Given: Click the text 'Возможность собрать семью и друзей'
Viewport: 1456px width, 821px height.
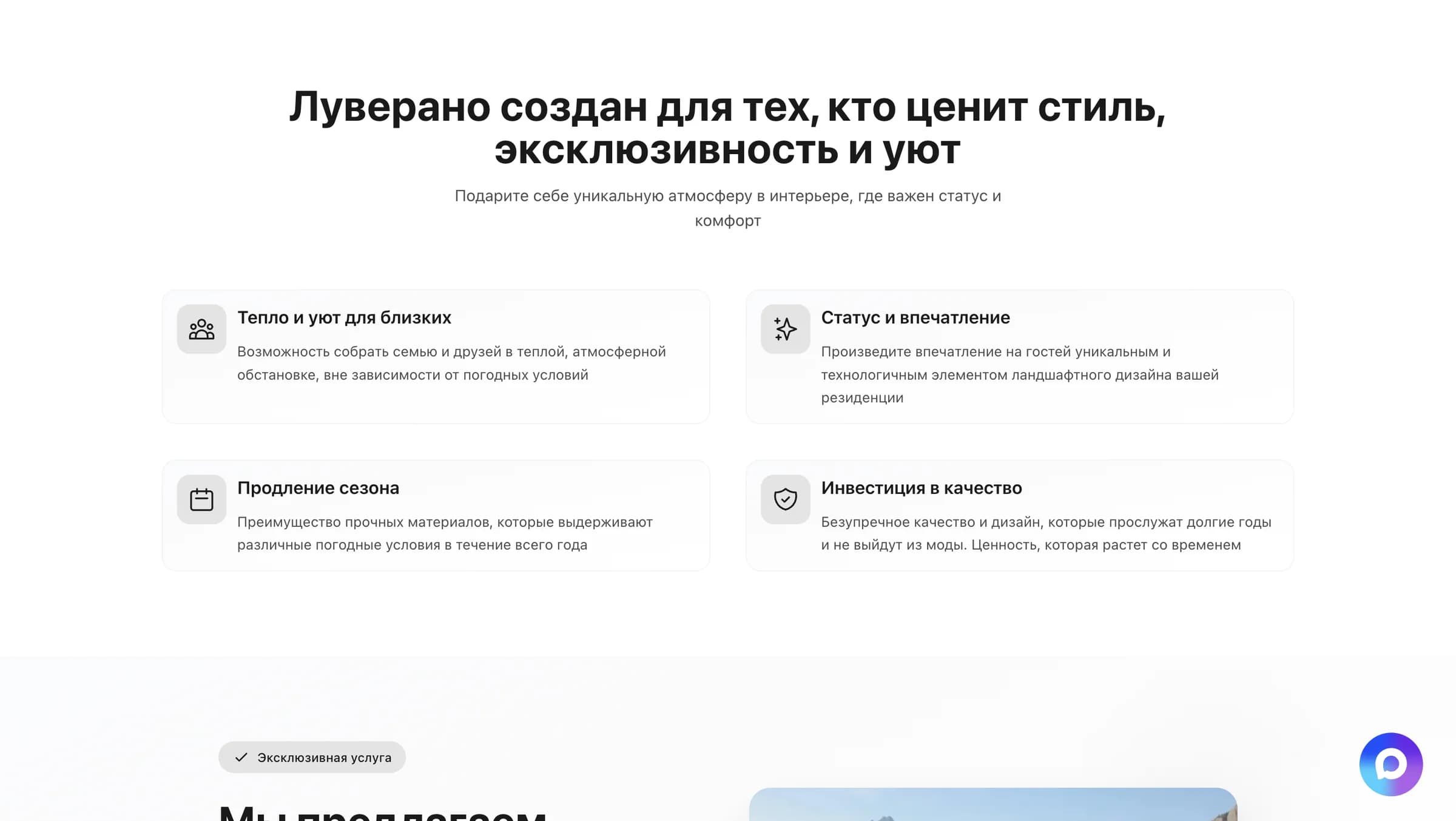Looking at the screenshot, I should [x=451, y=363].
